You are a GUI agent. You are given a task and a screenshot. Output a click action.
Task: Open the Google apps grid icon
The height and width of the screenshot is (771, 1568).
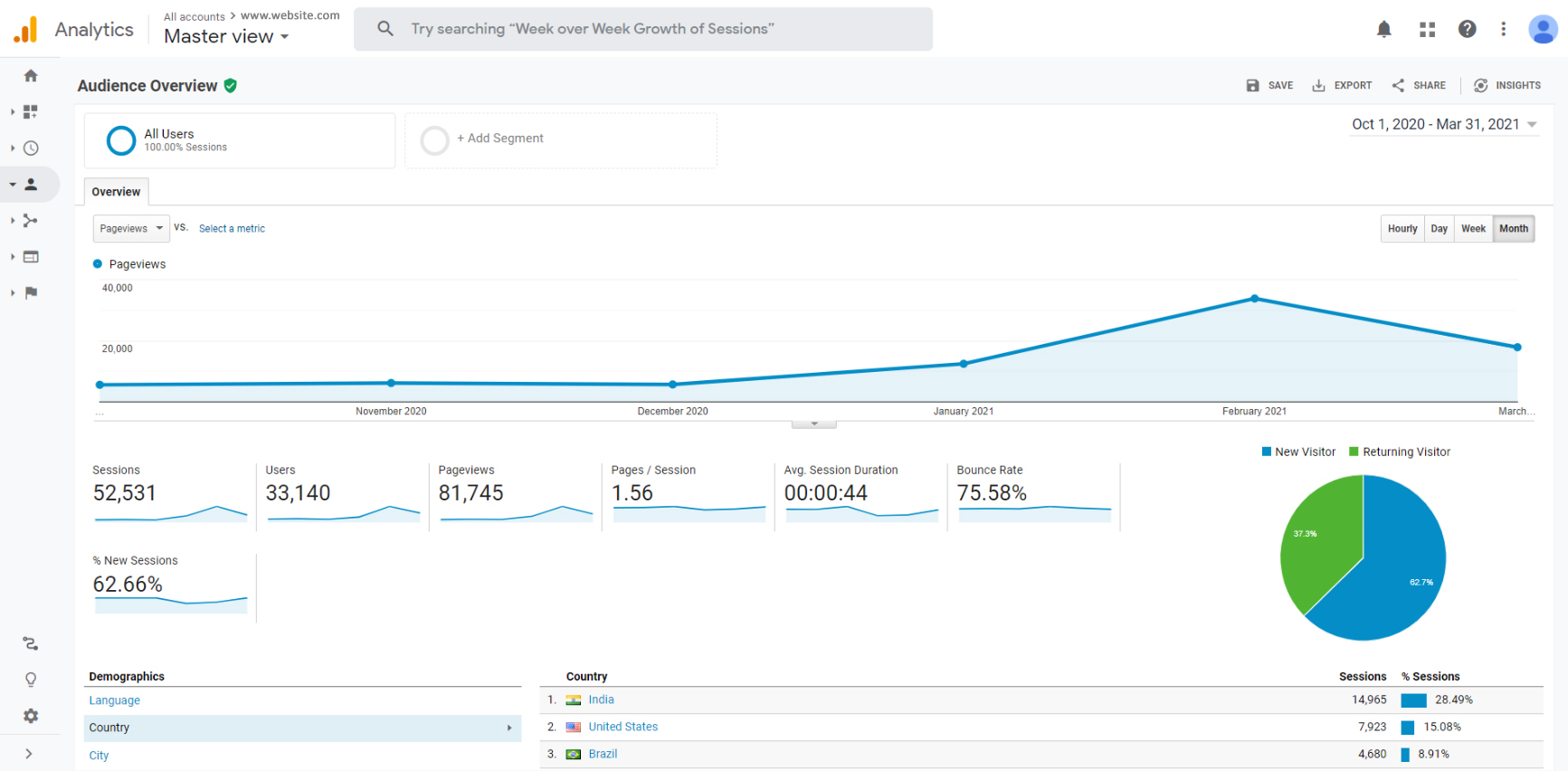pos(1427,29)
